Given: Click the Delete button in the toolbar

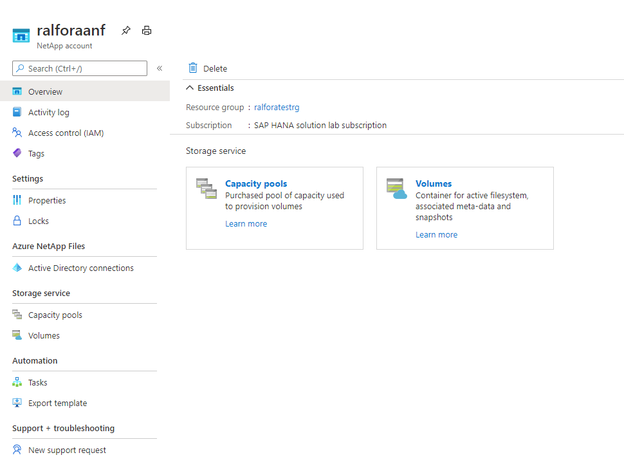Looking at the screenshot, I should [208, 68].
